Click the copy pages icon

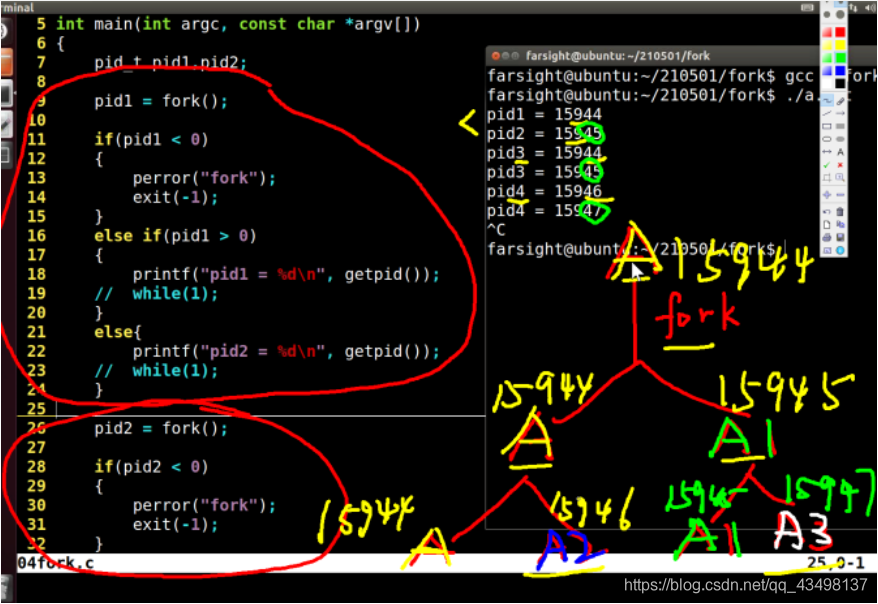[x=840, y=224]
